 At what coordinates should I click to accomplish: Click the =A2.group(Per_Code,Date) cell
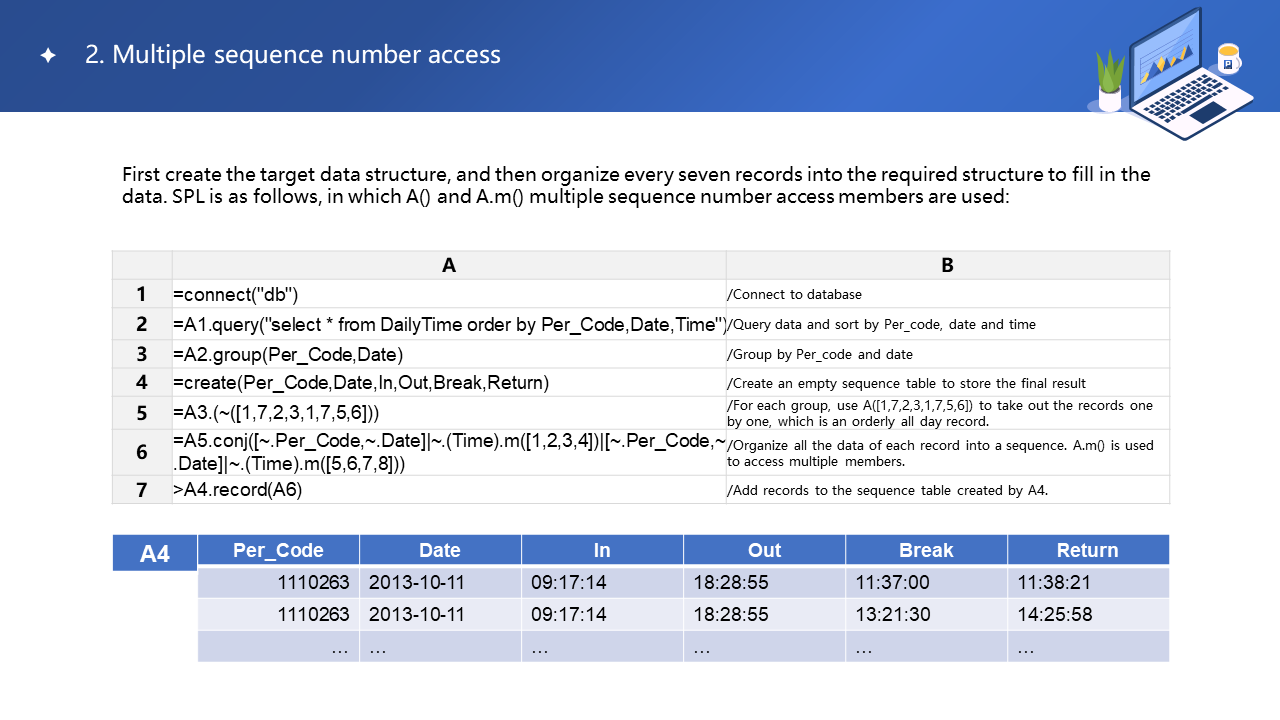[x=448, y=354]
